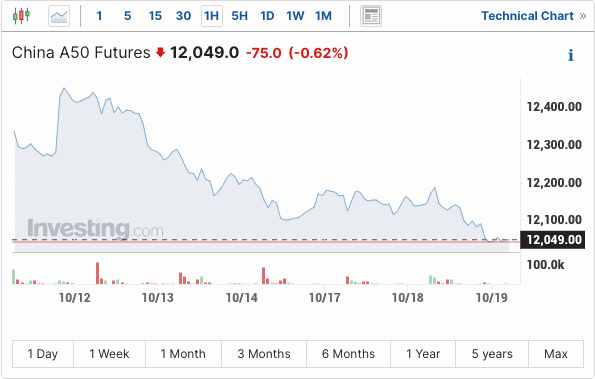
Task: Show the 1 Year range
Action: [423, 354]
